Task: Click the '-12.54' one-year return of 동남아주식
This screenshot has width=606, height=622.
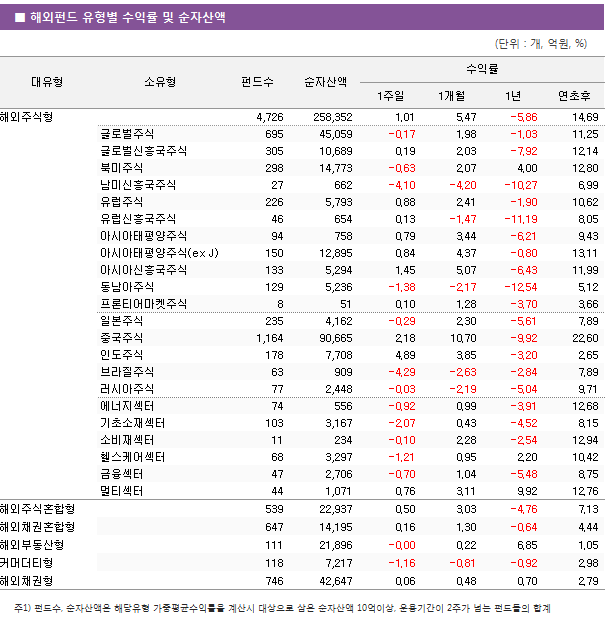Action: coord(521,288)
